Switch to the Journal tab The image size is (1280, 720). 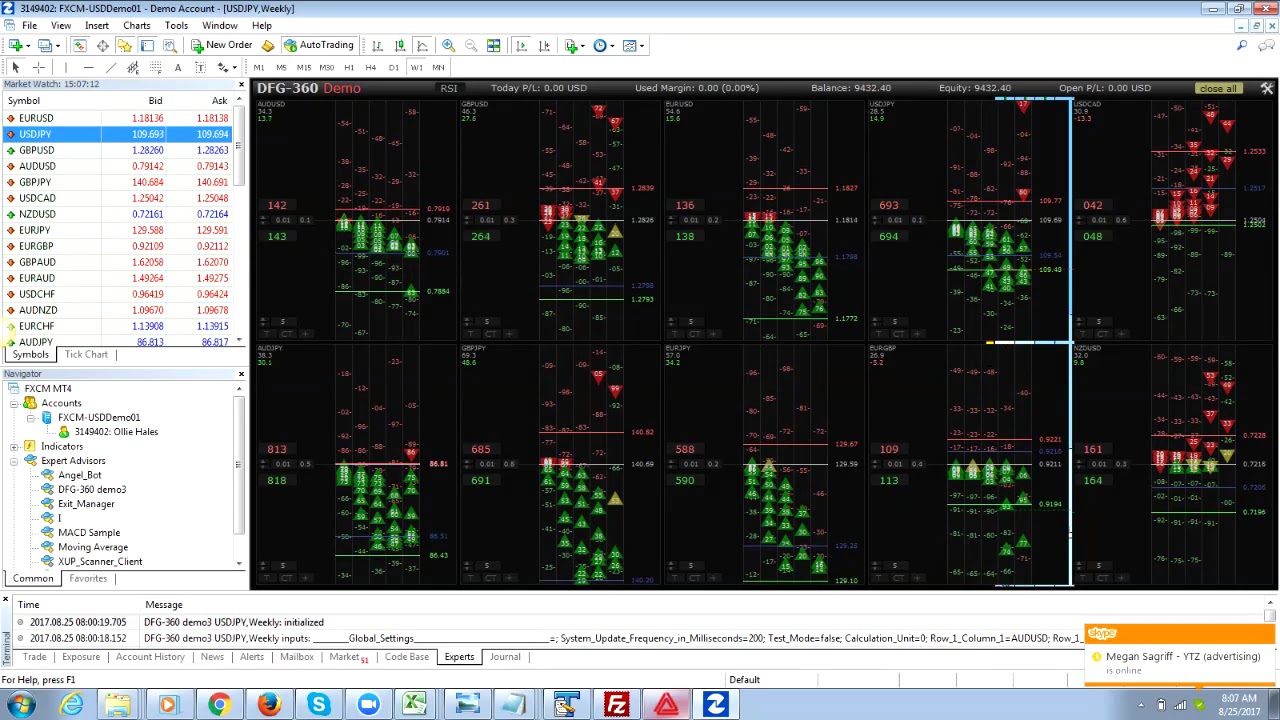tap(505, 657)
